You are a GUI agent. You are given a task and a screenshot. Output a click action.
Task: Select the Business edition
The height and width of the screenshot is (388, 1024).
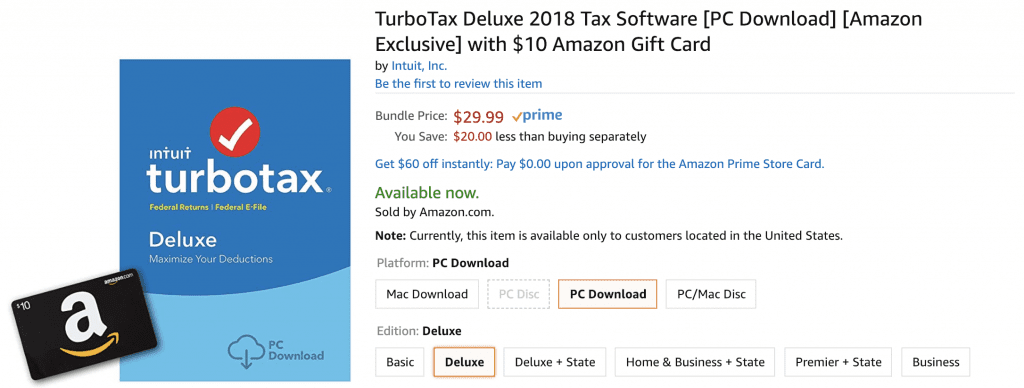click(x=936, y=362)
